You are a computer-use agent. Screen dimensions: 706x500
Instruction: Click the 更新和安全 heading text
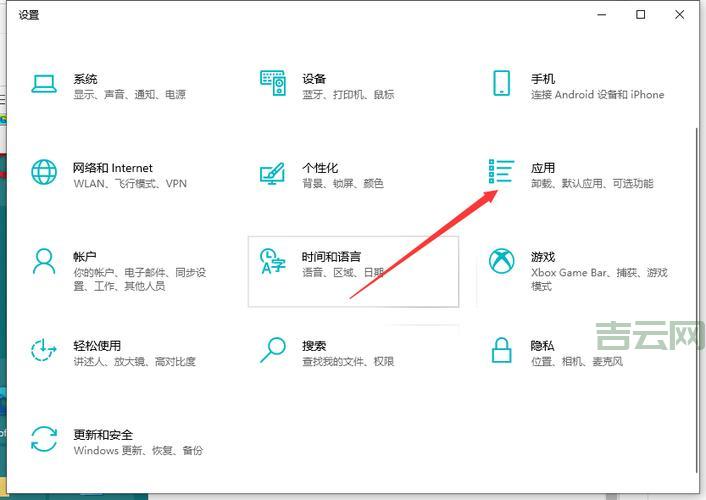[103, 435]
